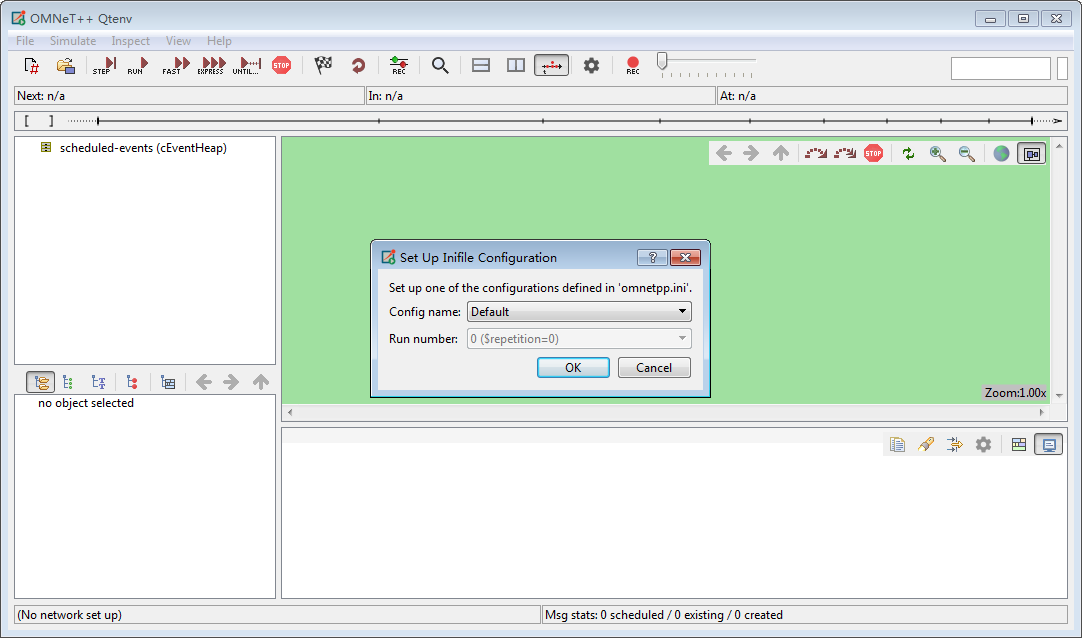This screenshot has height=638, width=1082.
Task: Click the red event recording icon
Action: tap(633, 65)
